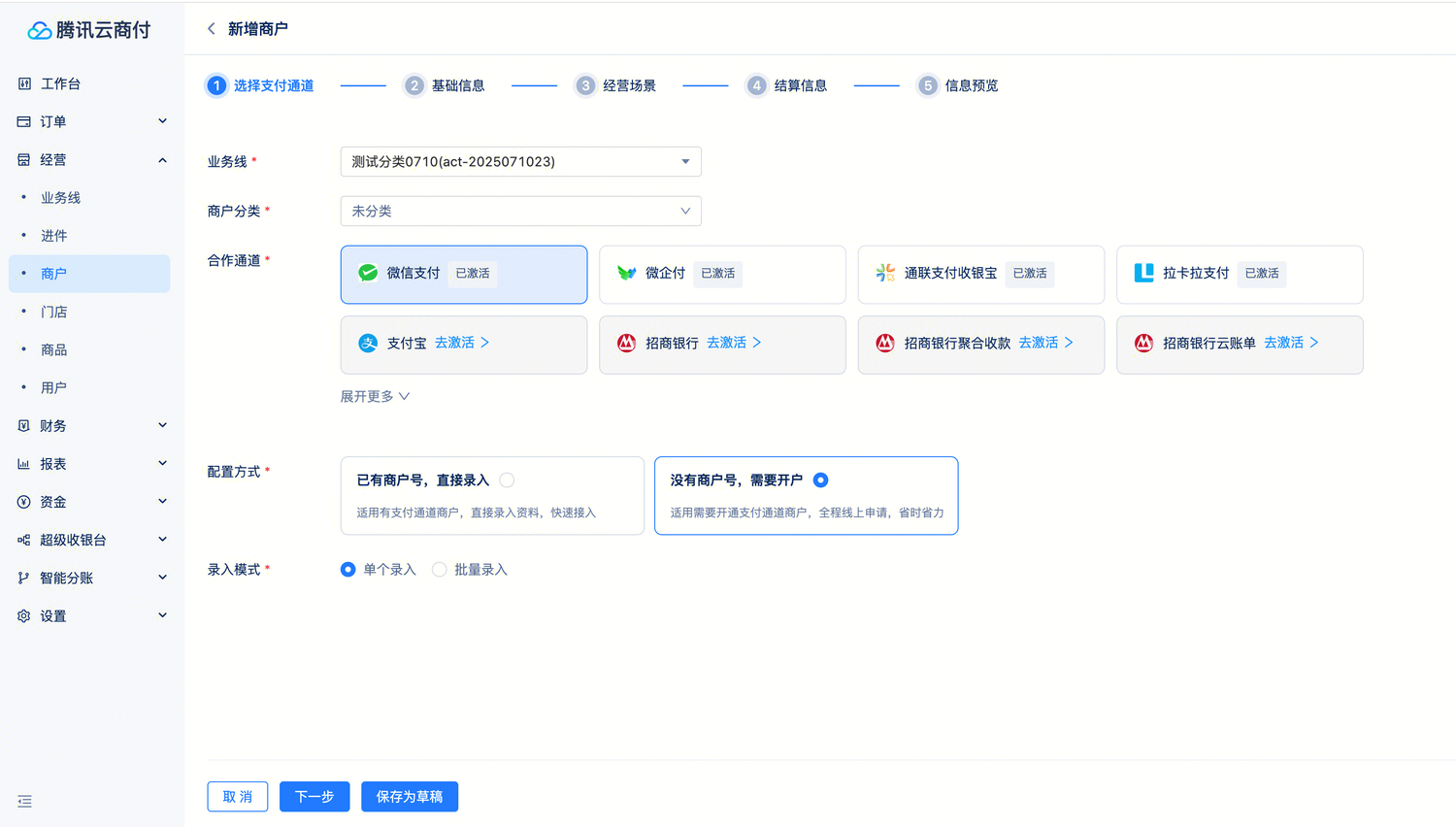This screenshot has height=827, width=1456.
Task: Open 超级收银台 via its sidebar icon
Action: coord(23,540)
